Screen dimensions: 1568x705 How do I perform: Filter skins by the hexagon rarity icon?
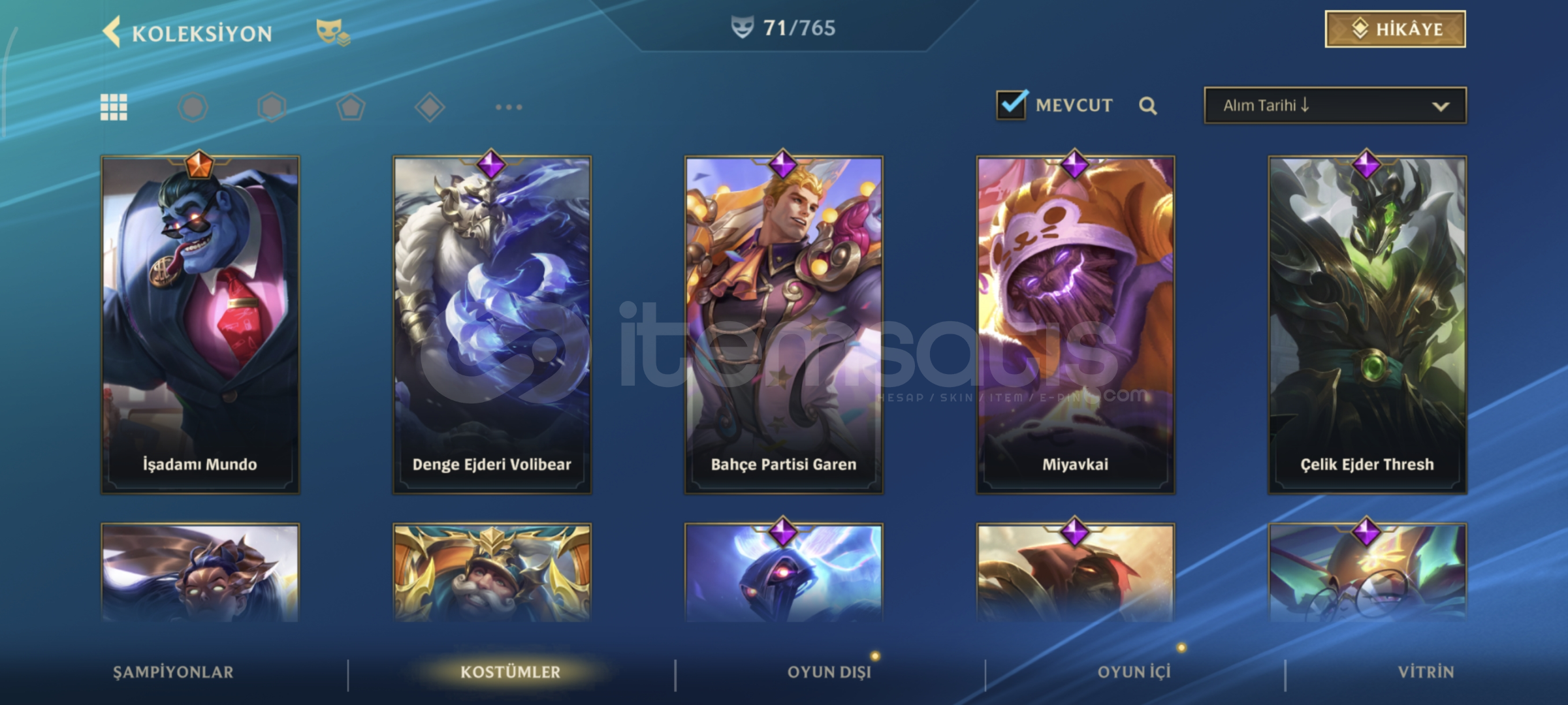(x=272, y=107)
